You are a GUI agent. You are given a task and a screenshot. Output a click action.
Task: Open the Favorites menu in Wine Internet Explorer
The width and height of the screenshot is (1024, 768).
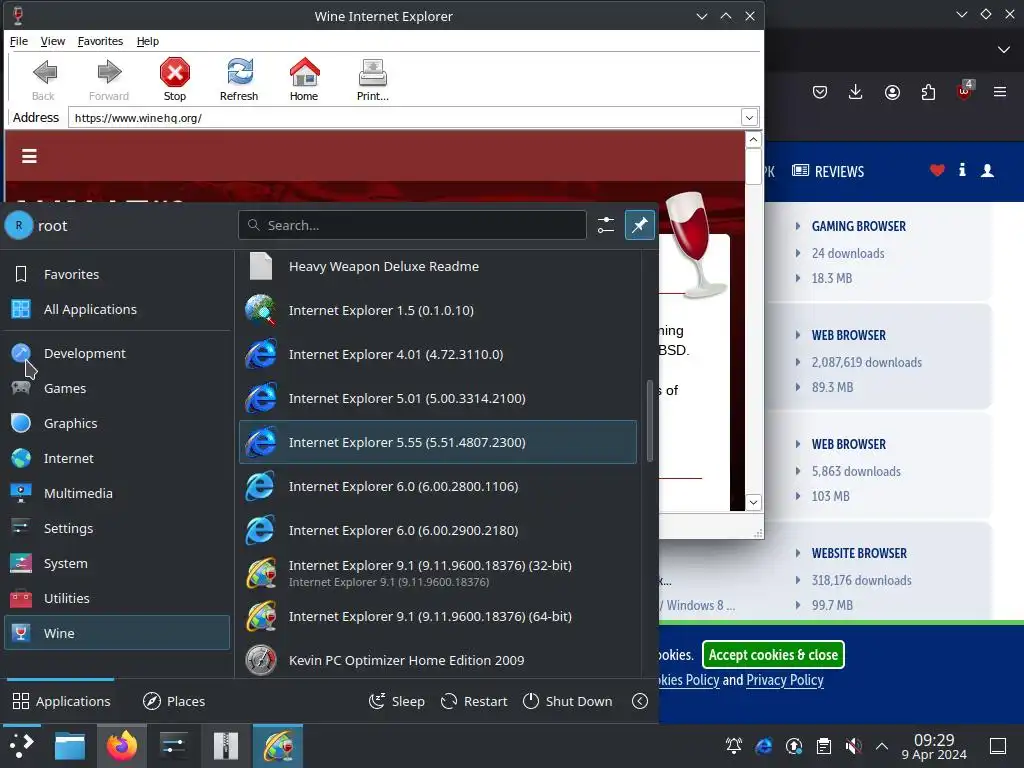click(x=100, y=41)
